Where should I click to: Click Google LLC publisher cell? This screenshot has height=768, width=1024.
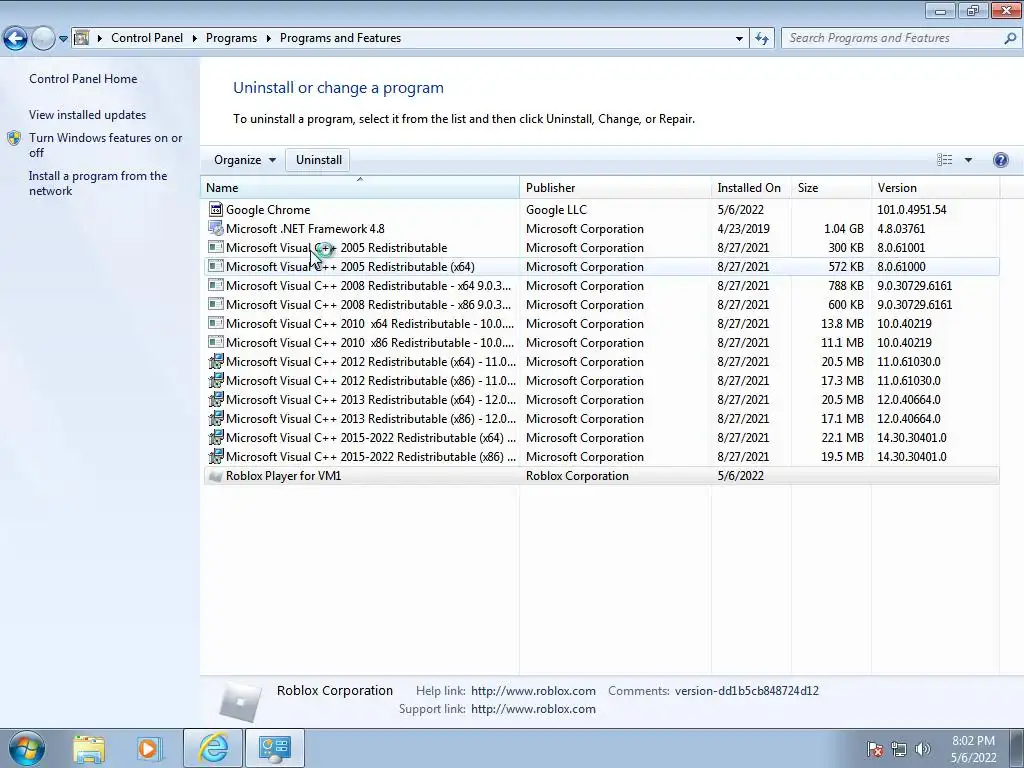[556, 210]
